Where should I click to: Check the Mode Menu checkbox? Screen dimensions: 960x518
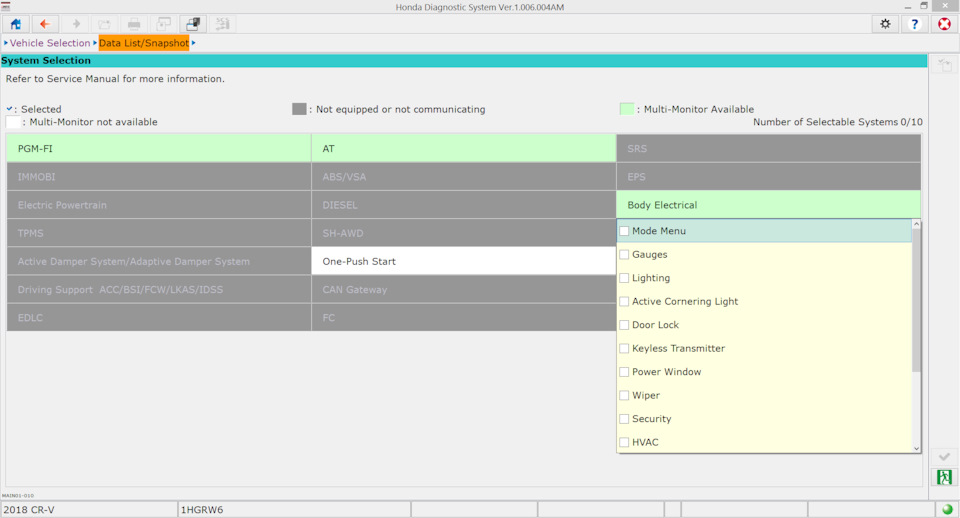[624, 231]
